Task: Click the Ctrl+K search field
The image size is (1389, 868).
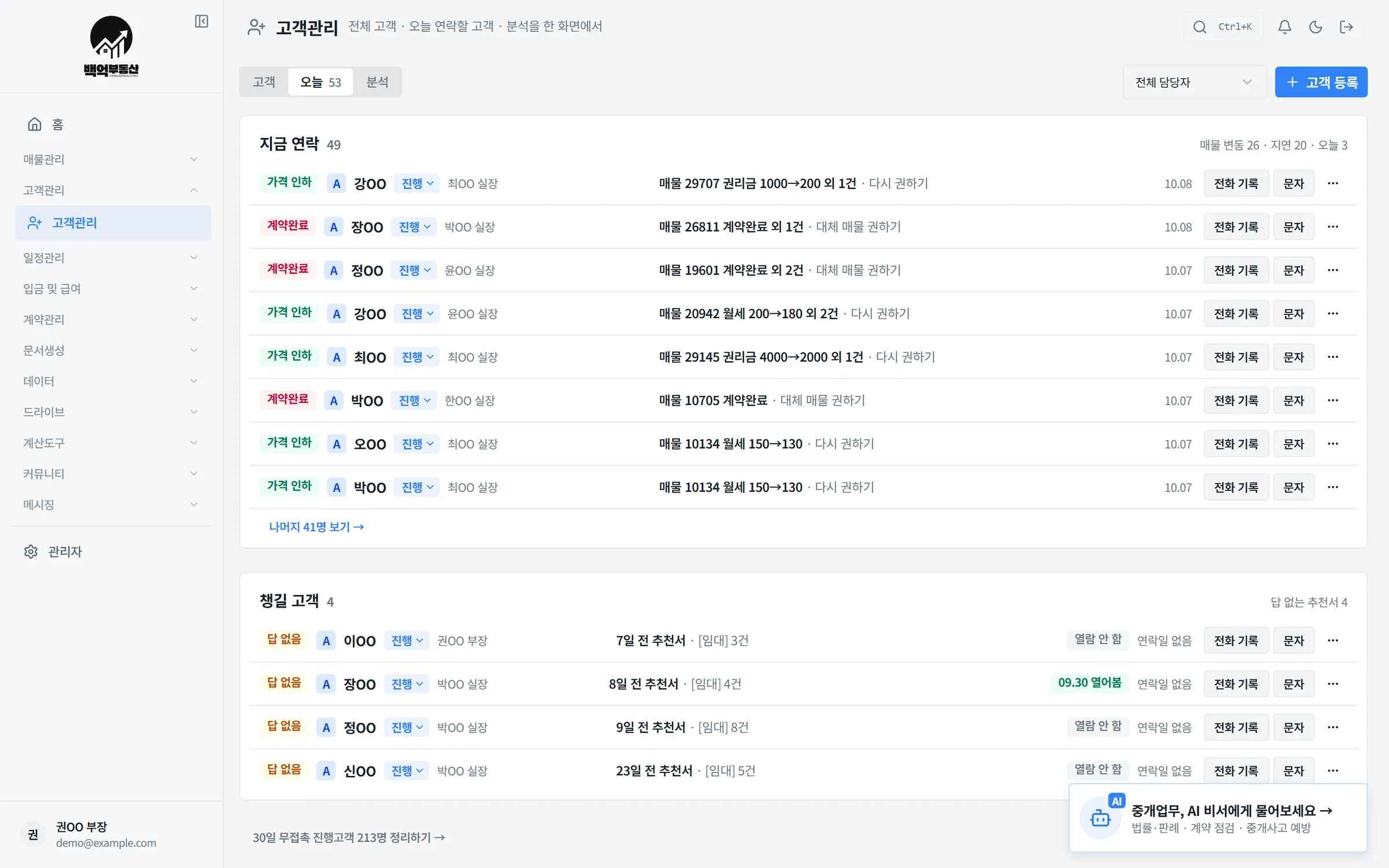Action: (x=1223, y=27)
